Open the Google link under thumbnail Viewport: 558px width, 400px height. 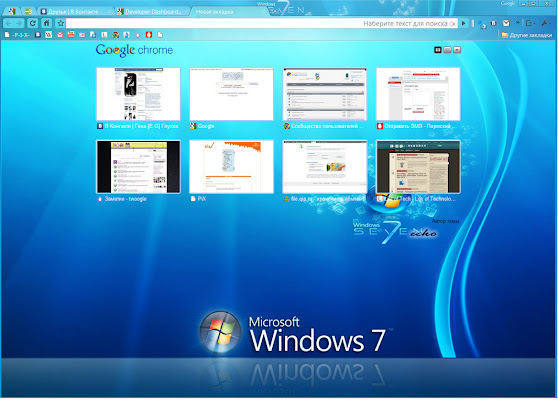click(x=202, y=126)
